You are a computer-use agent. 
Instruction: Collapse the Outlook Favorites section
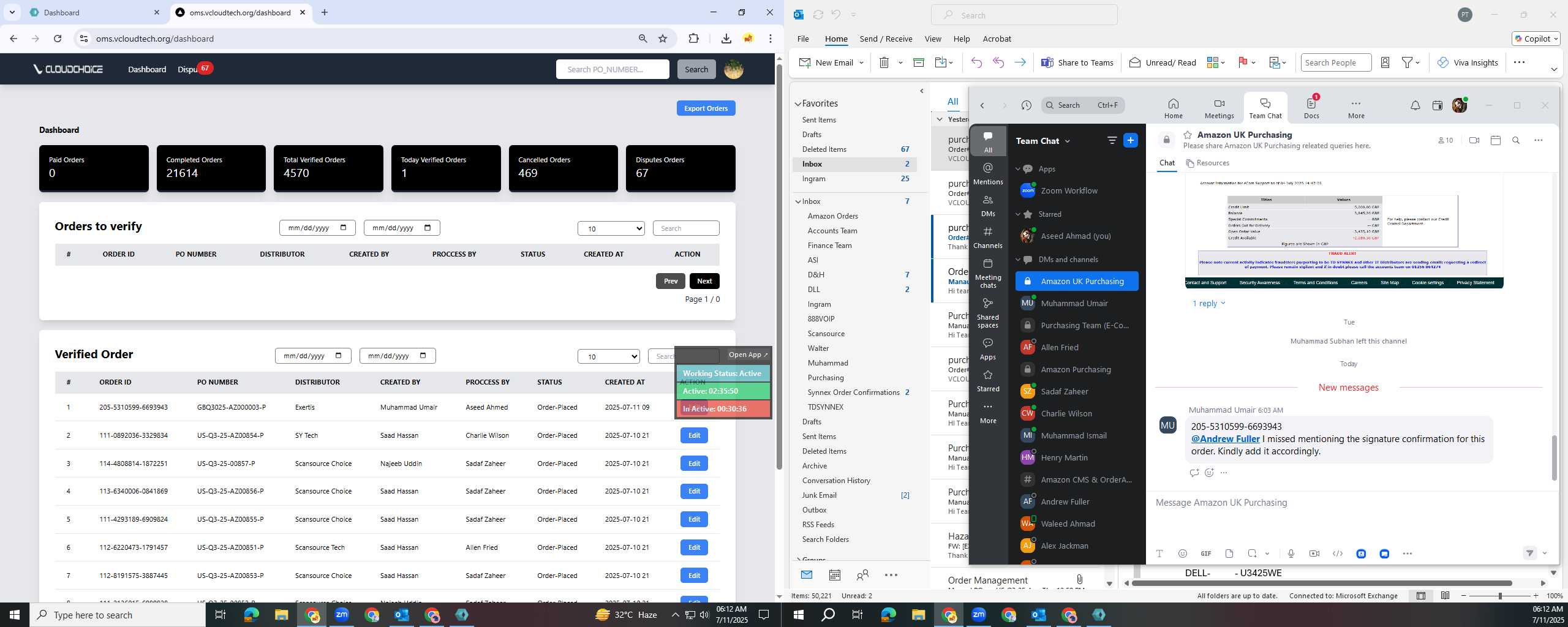pos(798,104)
